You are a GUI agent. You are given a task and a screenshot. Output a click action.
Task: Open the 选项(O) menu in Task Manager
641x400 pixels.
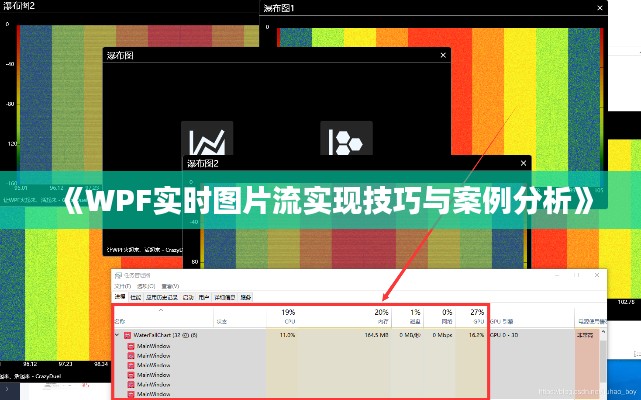point(146,286)
